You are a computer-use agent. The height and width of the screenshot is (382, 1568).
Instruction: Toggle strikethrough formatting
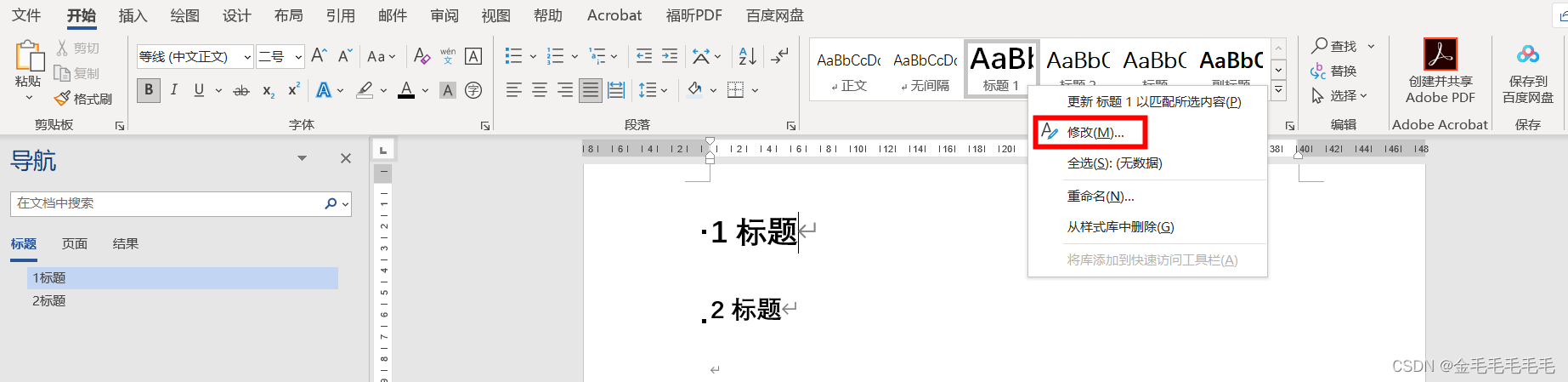point(241,90)
